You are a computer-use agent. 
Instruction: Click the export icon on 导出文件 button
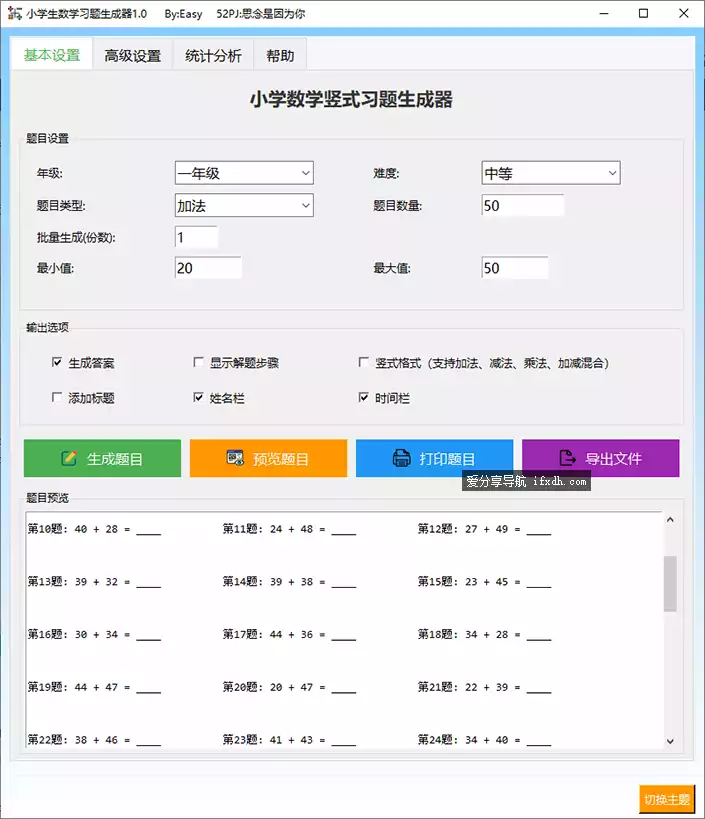(567, 458)
